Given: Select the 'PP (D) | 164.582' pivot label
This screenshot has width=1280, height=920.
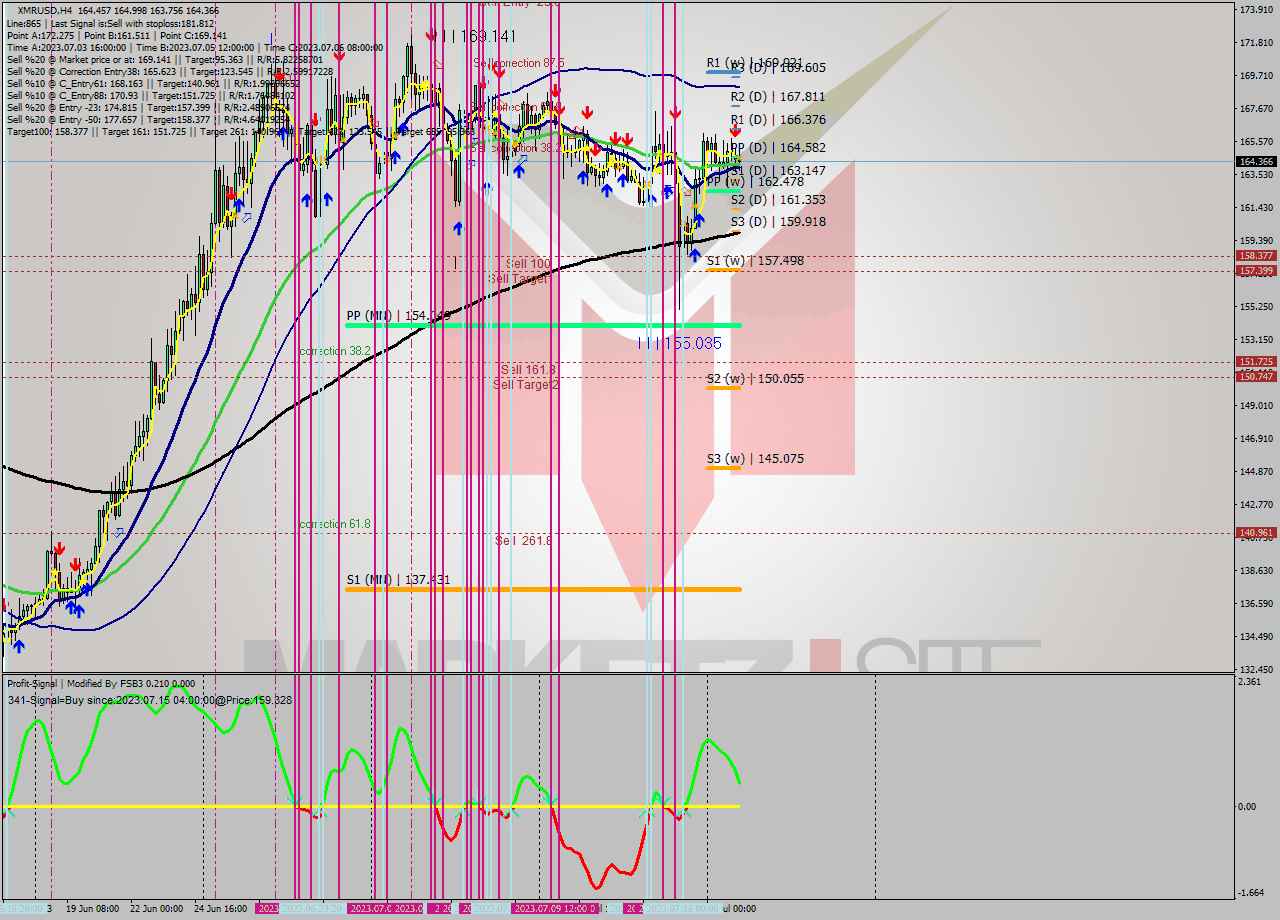Looking at the screenshot, I should (x=778, y=148).
